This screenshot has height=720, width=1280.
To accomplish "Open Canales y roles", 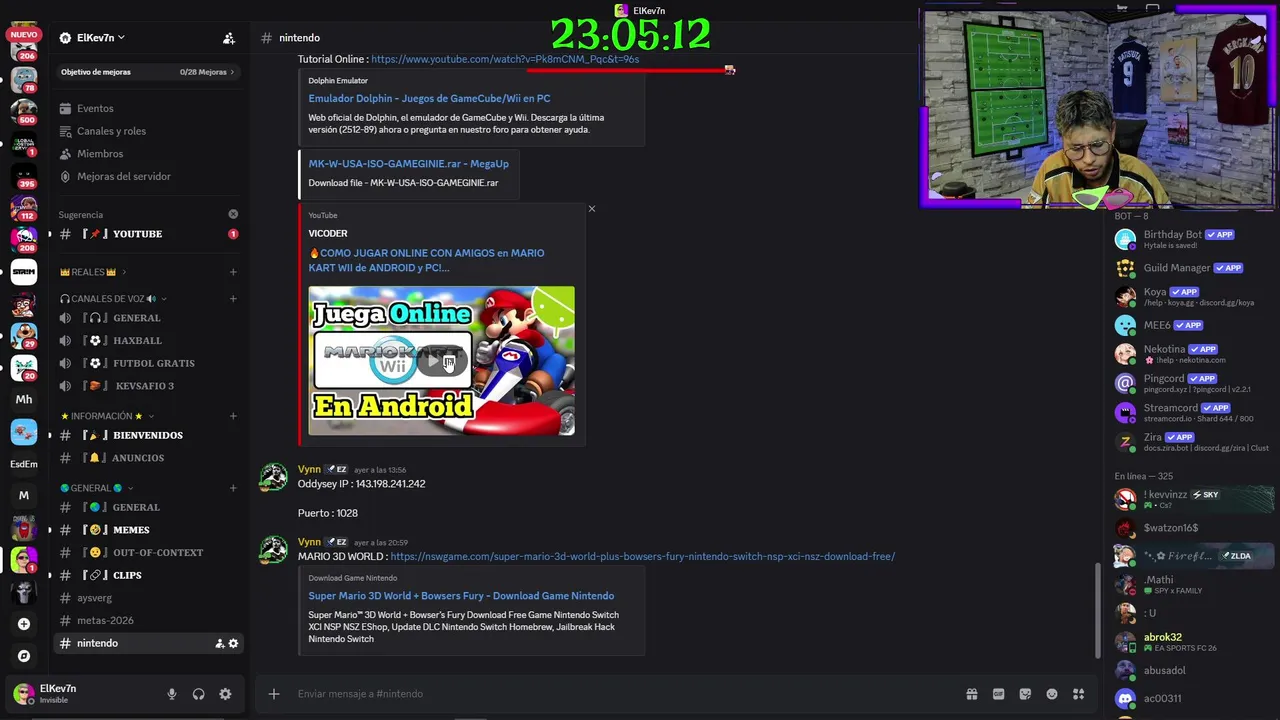I will pyautogui.click(x=111, y=131).
